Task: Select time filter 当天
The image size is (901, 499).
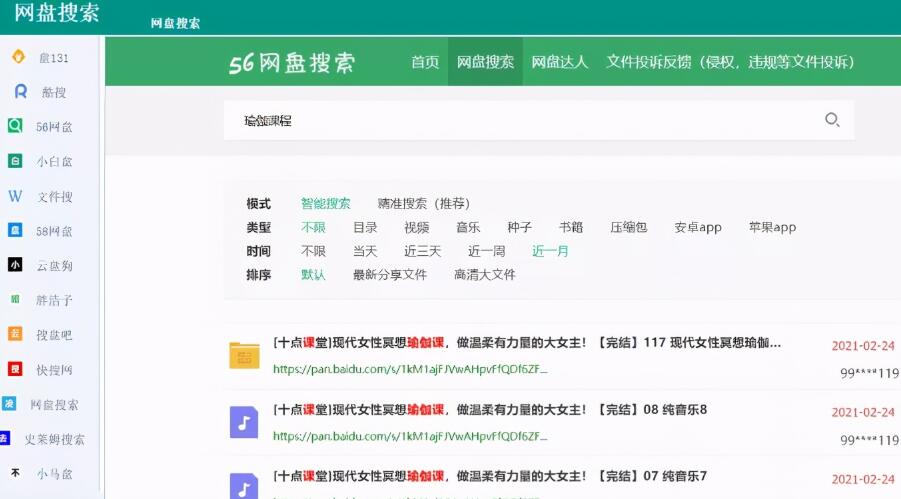Action: pos(365,251)
